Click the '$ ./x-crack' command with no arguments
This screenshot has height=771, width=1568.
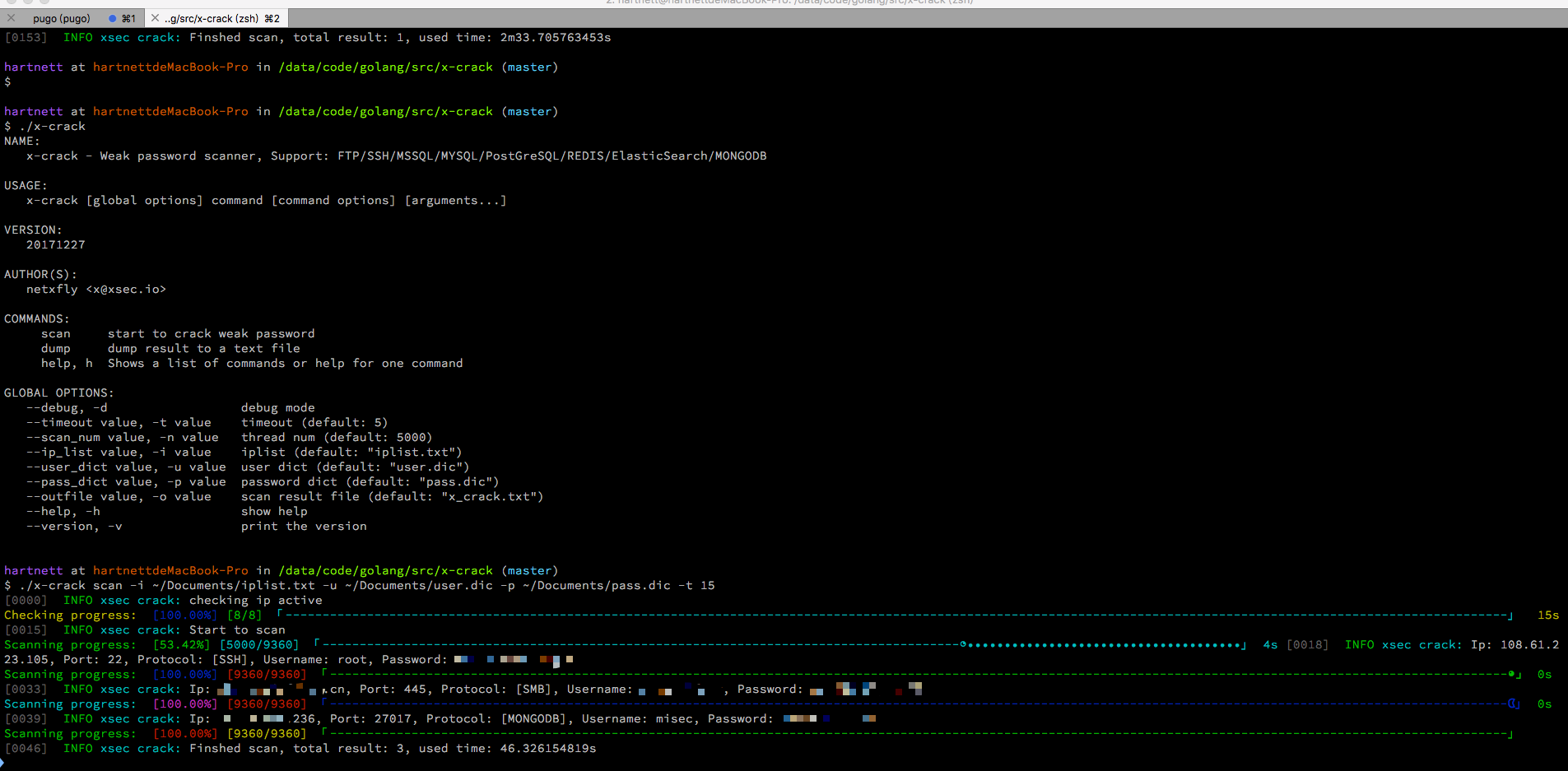coord(44,127)
